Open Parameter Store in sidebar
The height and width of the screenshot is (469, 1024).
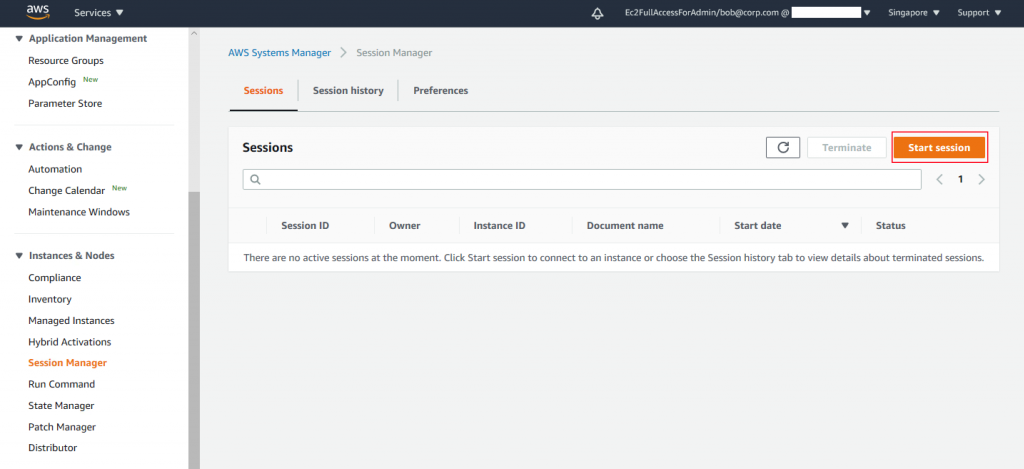[x=65, y=104]
